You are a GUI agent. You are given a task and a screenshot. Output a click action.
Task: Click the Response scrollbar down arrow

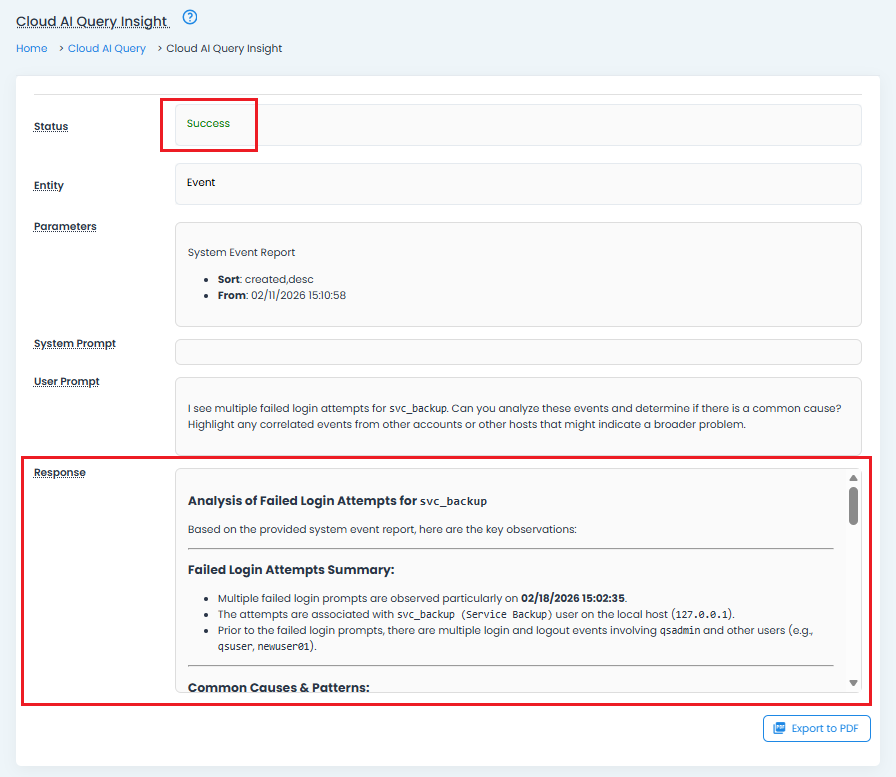point(853,682)
